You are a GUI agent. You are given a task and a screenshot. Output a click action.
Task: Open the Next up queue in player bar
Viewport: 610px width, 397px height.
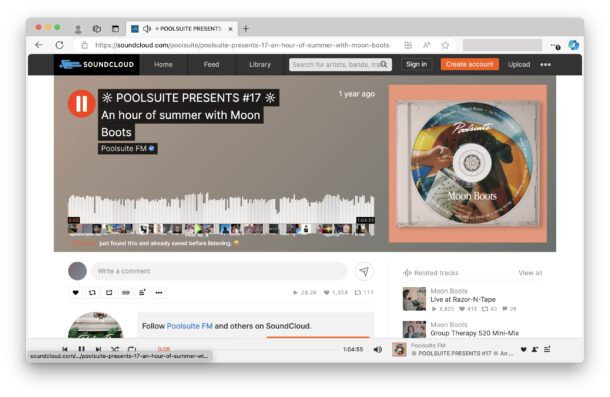point(547,350)
